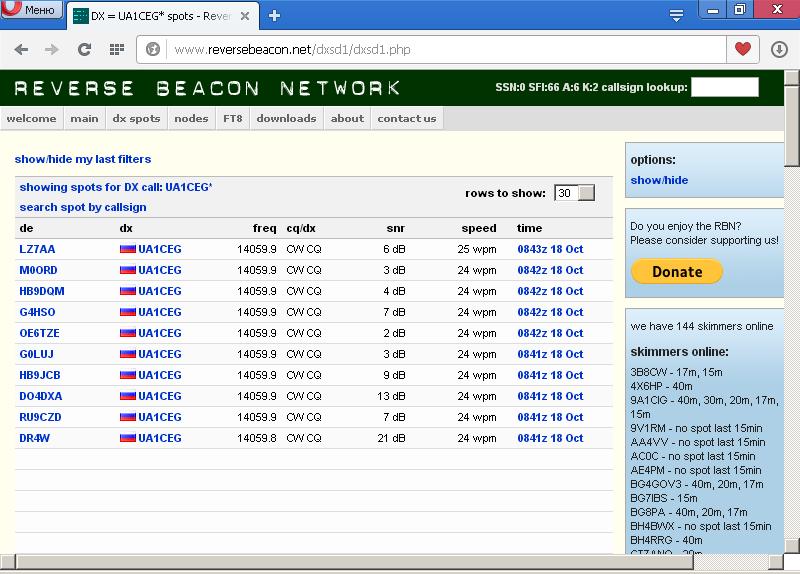This screenshot has height=574, width=800.
Task: Click the snr column header
Action: 395,228
